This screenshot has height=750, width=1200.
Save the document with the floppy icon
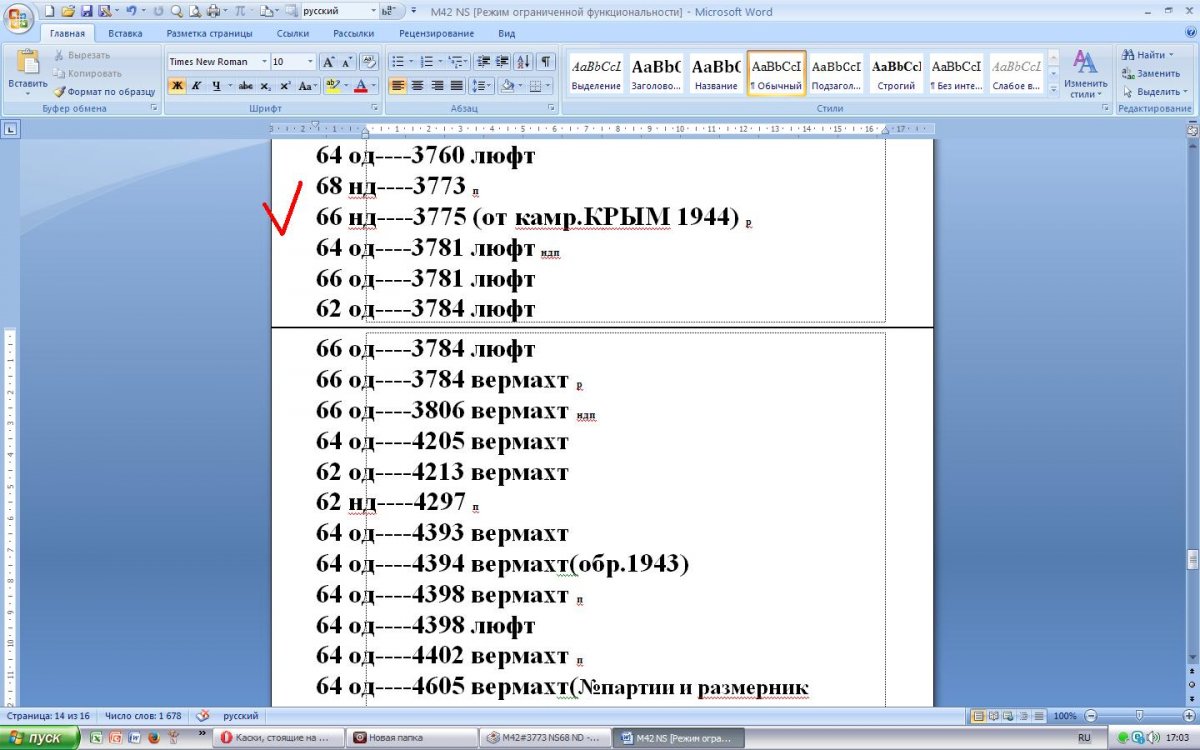click(x=86, y=11)
